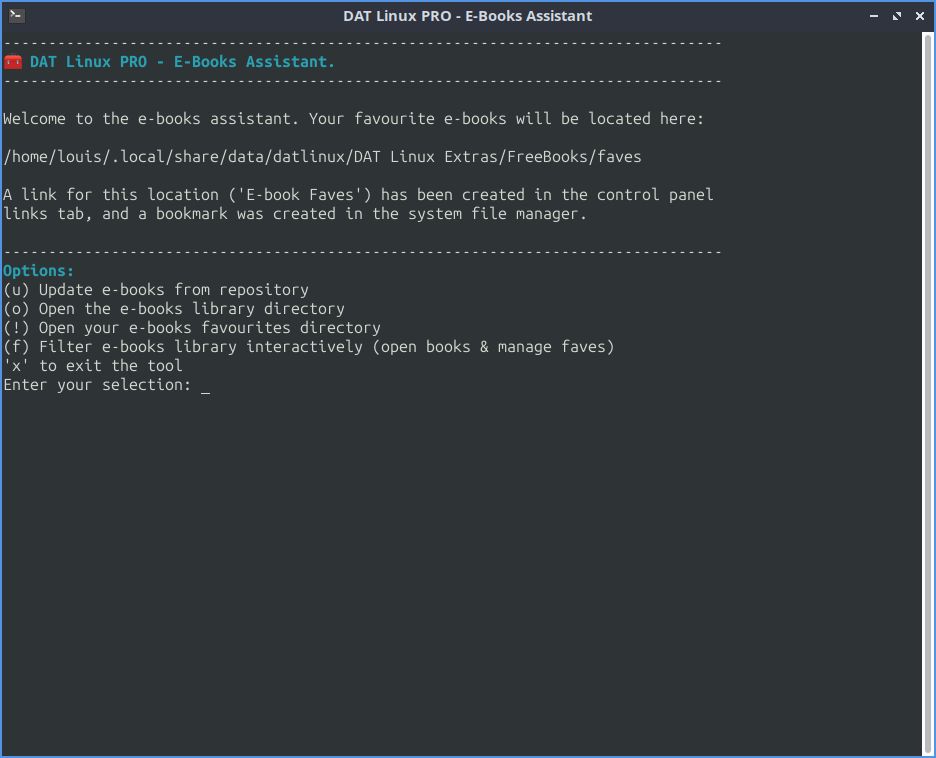Click the 'Options:' heading text
Viewport: 936px width, 758px height.
(38, 271)
